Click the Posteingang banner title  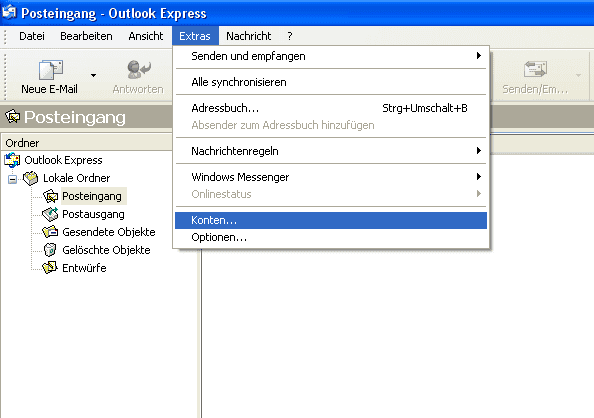point(75,117)
